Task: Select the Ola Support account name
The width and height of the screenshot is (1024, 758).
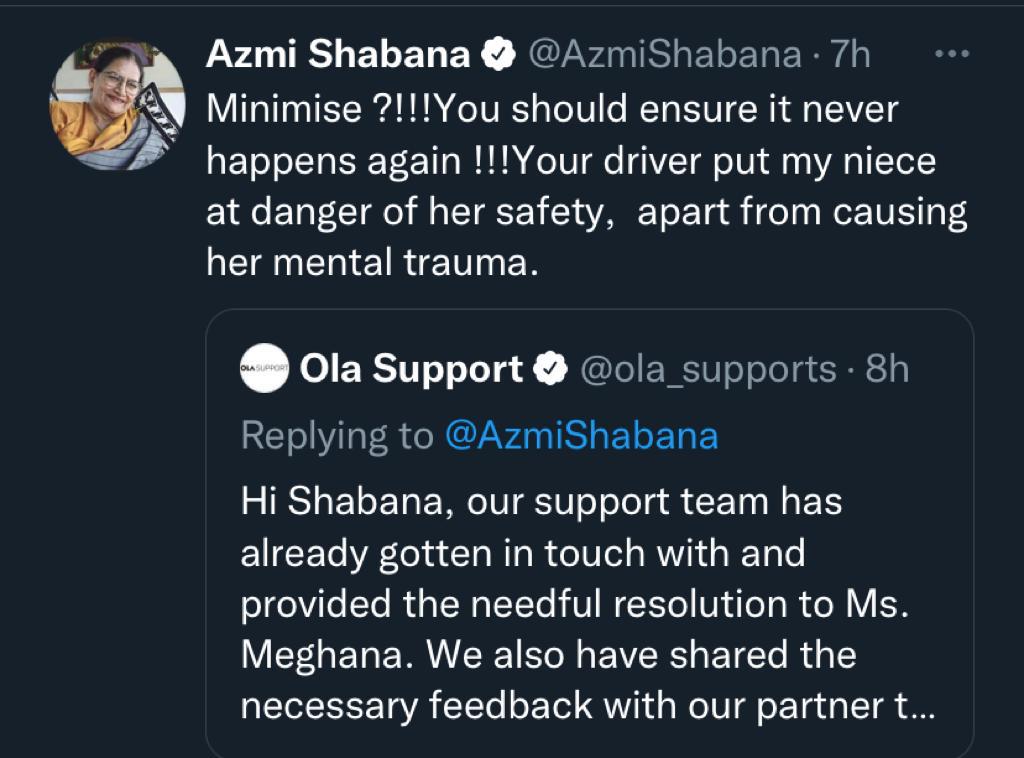Action: [411, 370]
